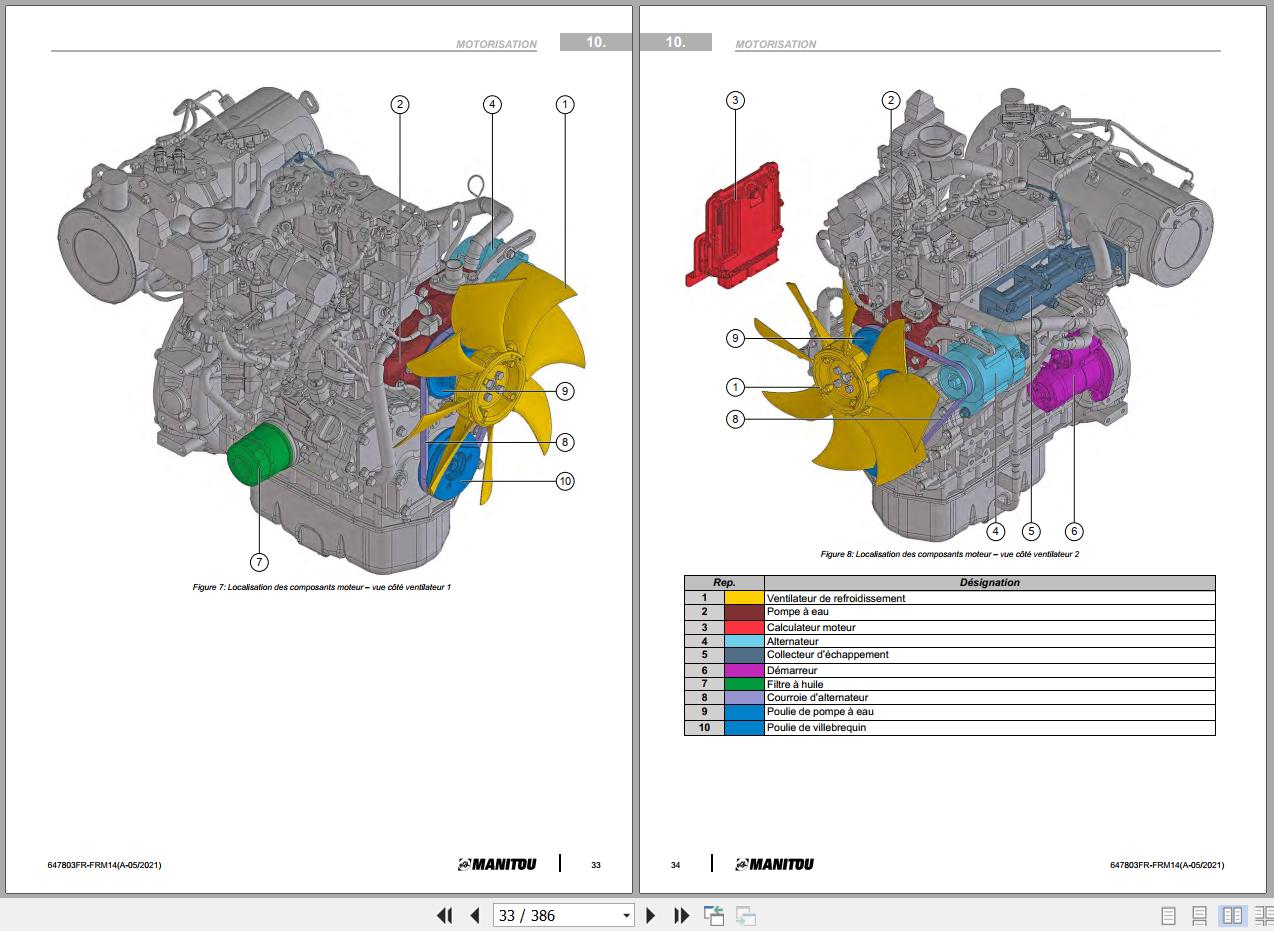This screenshot has height=931, width=1274.
Task: Go to the first page
Action: (445, 915)
